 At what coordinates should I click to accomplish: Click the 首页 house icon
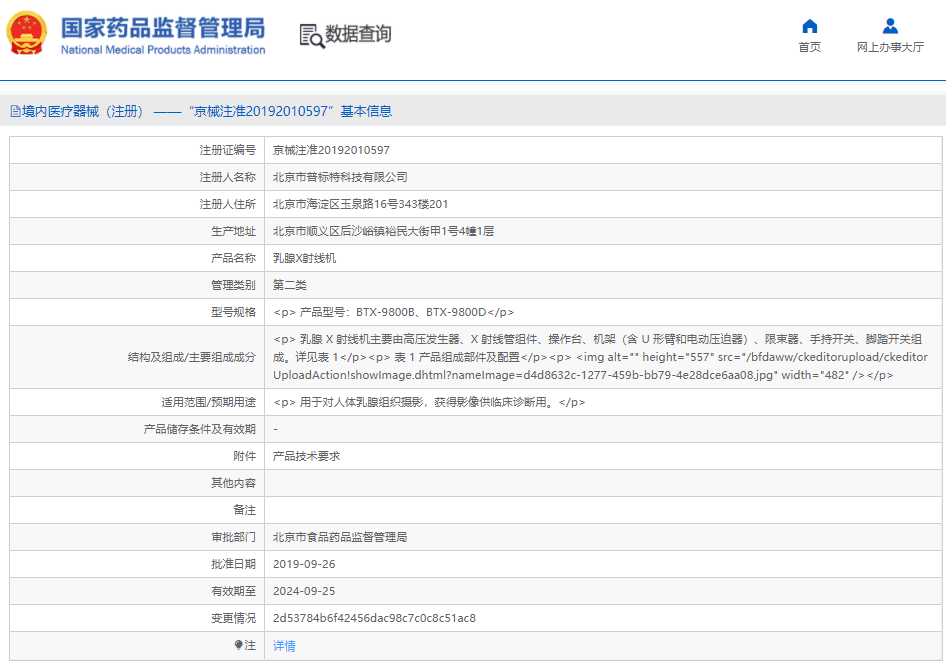(810, 26)
